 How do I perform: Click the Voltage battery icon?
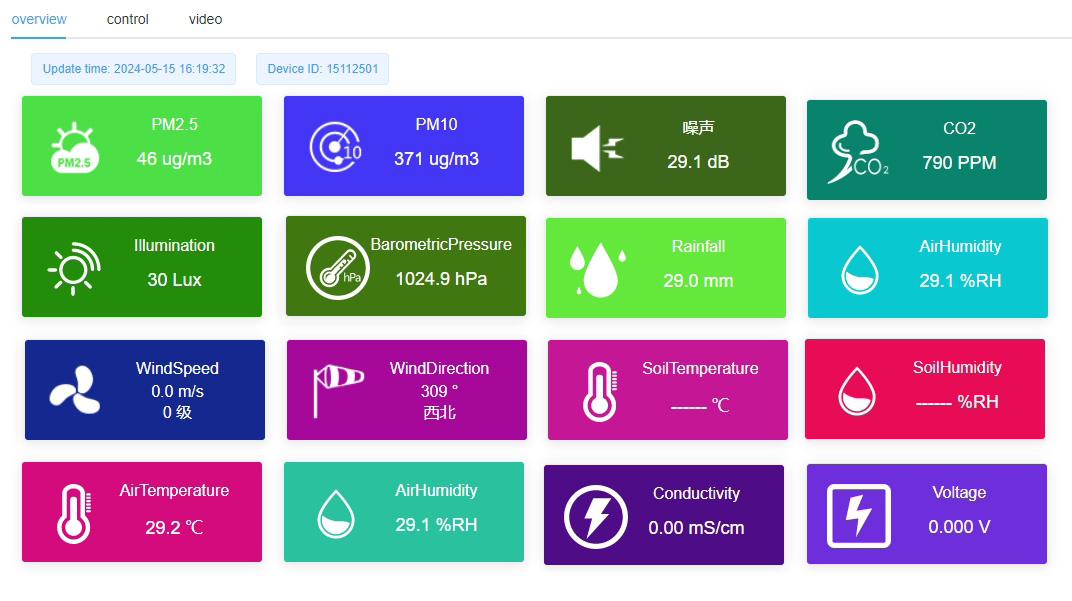tap(856, 513)
